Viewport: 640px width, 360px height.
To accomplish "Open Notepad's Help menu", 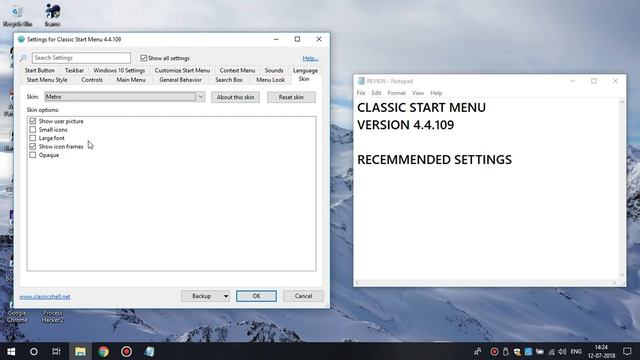I will [x=436, y=93].
